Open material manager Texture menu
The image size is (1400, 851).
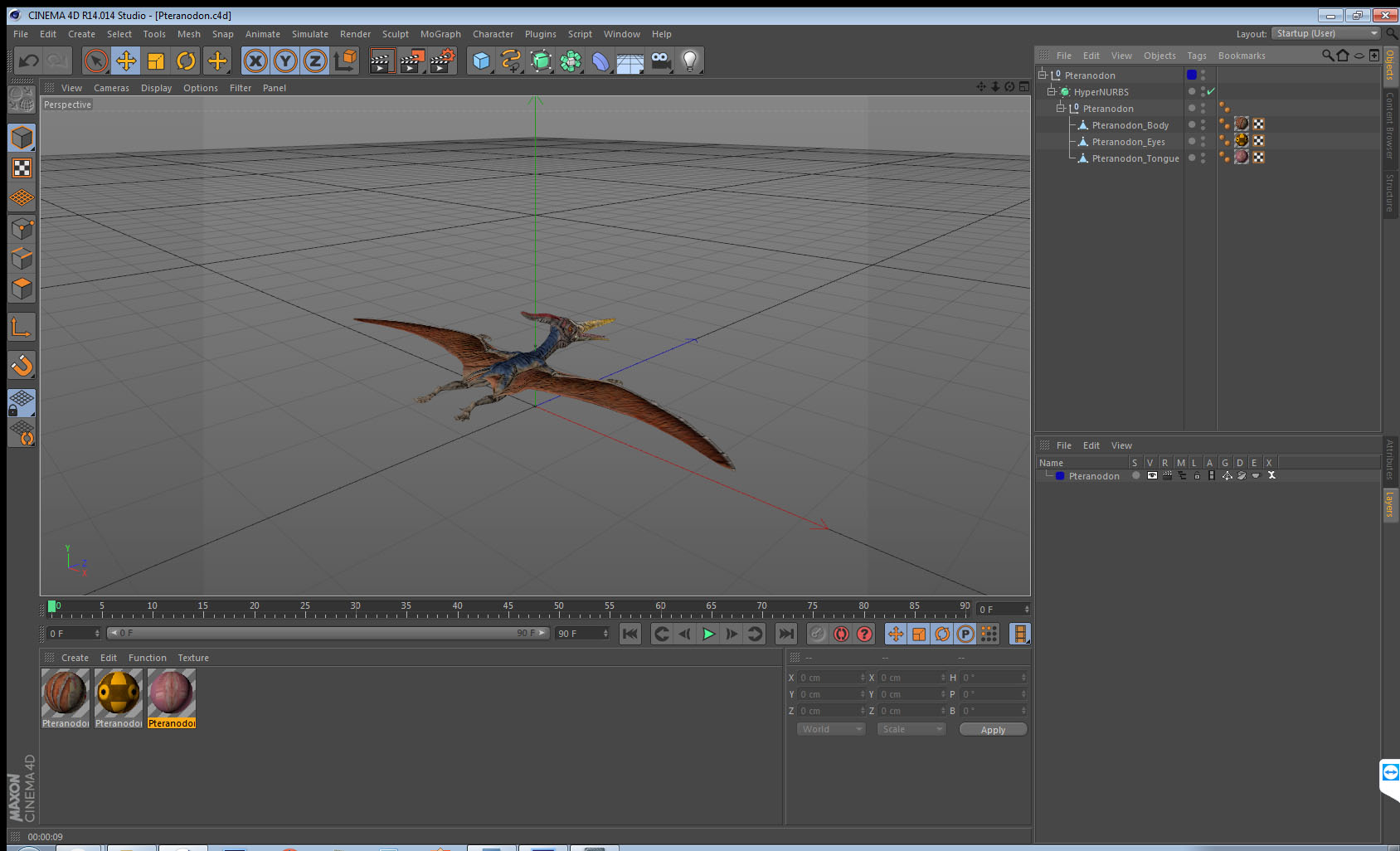click(193, 658)
